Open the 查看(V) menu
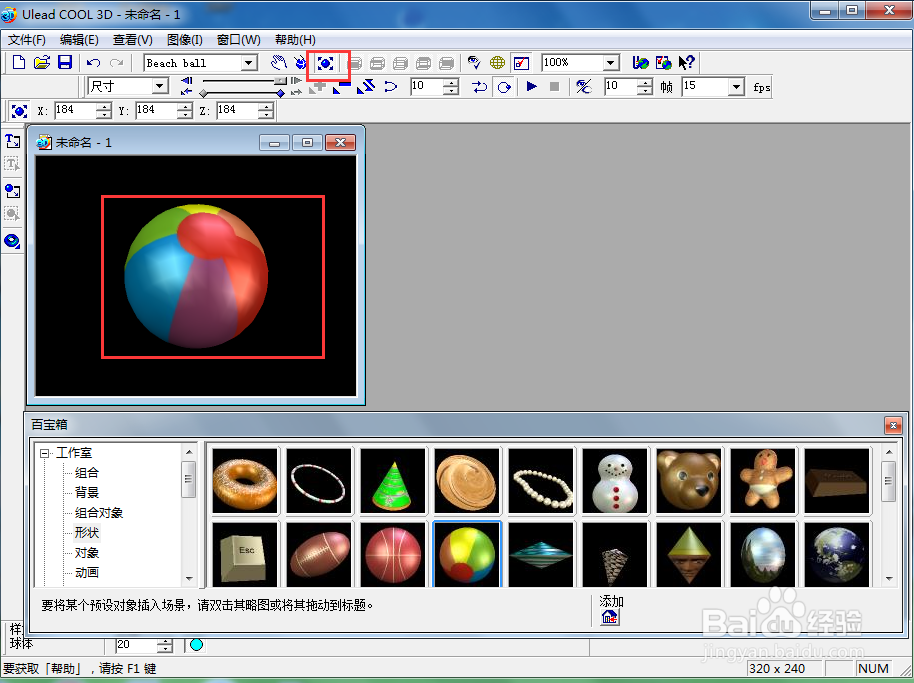Screen dimensions: 914x683 pos(132,40)
